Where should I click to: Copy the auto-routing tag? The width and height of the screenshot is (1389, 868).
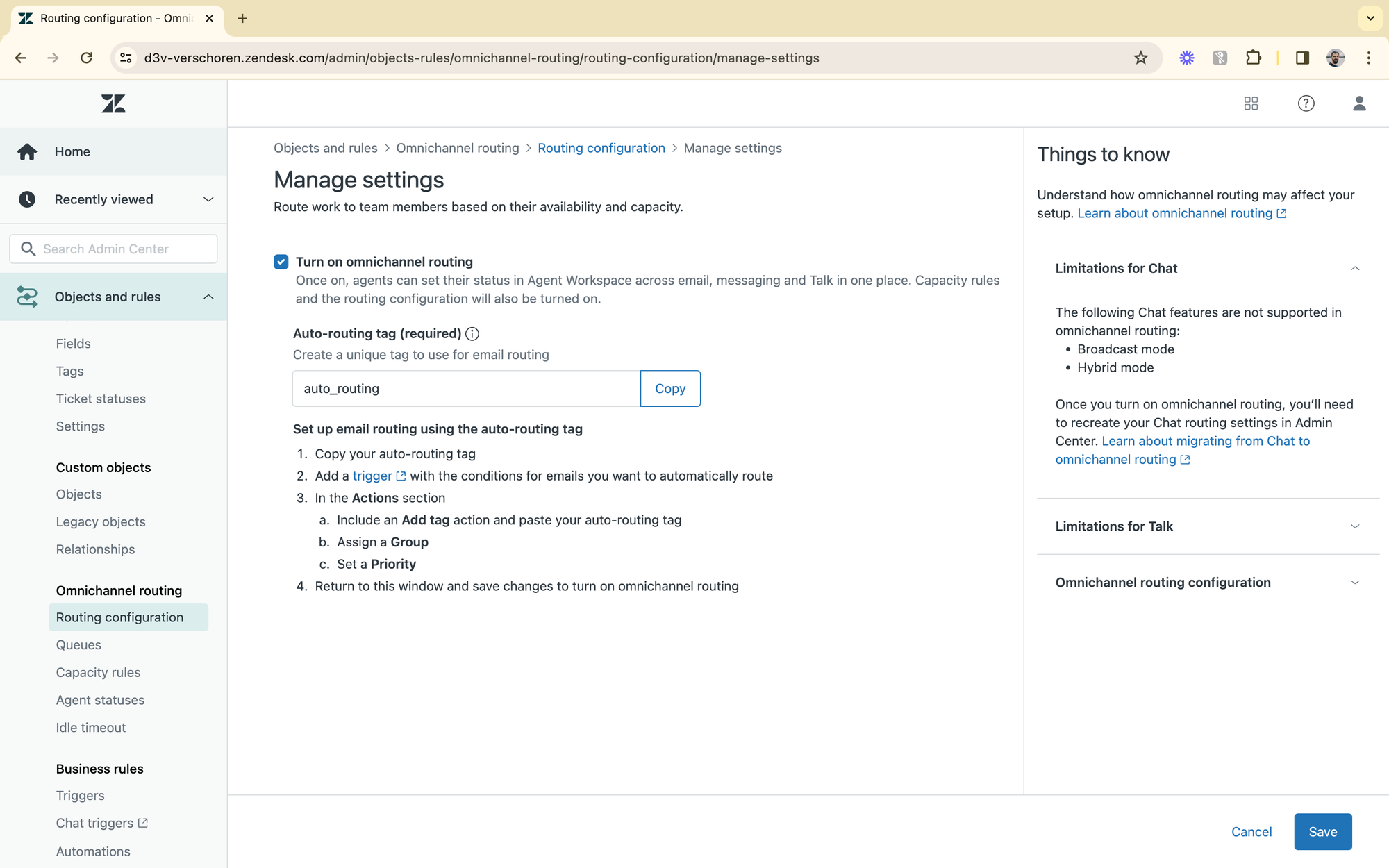click(669, 389)
